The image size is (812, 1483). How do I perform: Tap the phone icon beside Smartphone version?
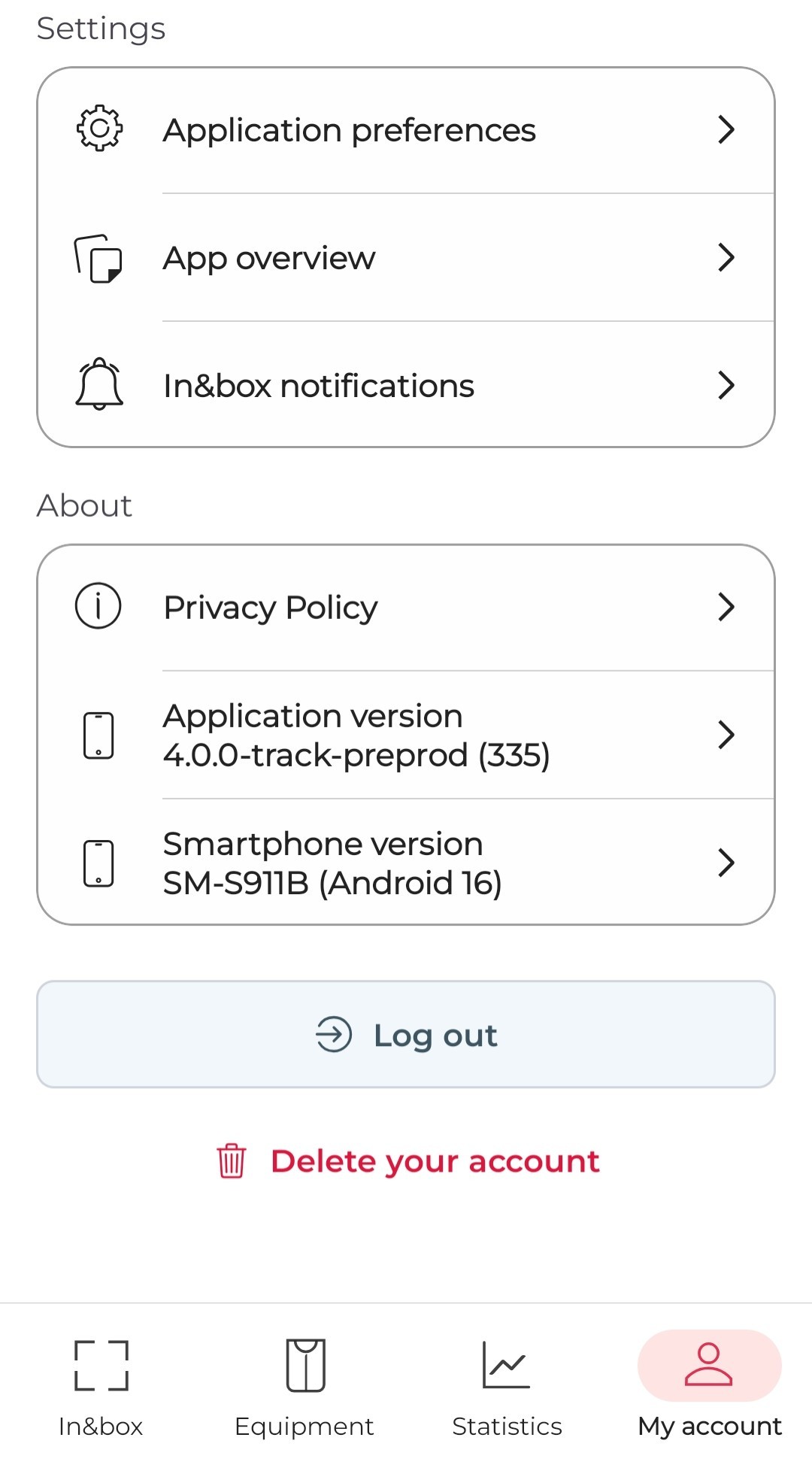point(98,863)
